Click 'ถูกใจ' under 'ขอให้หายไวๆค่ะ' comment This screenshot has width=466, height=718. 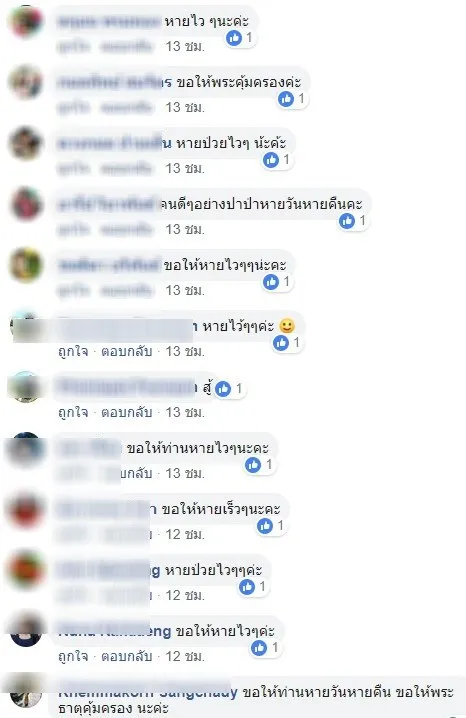pos(73,656)
